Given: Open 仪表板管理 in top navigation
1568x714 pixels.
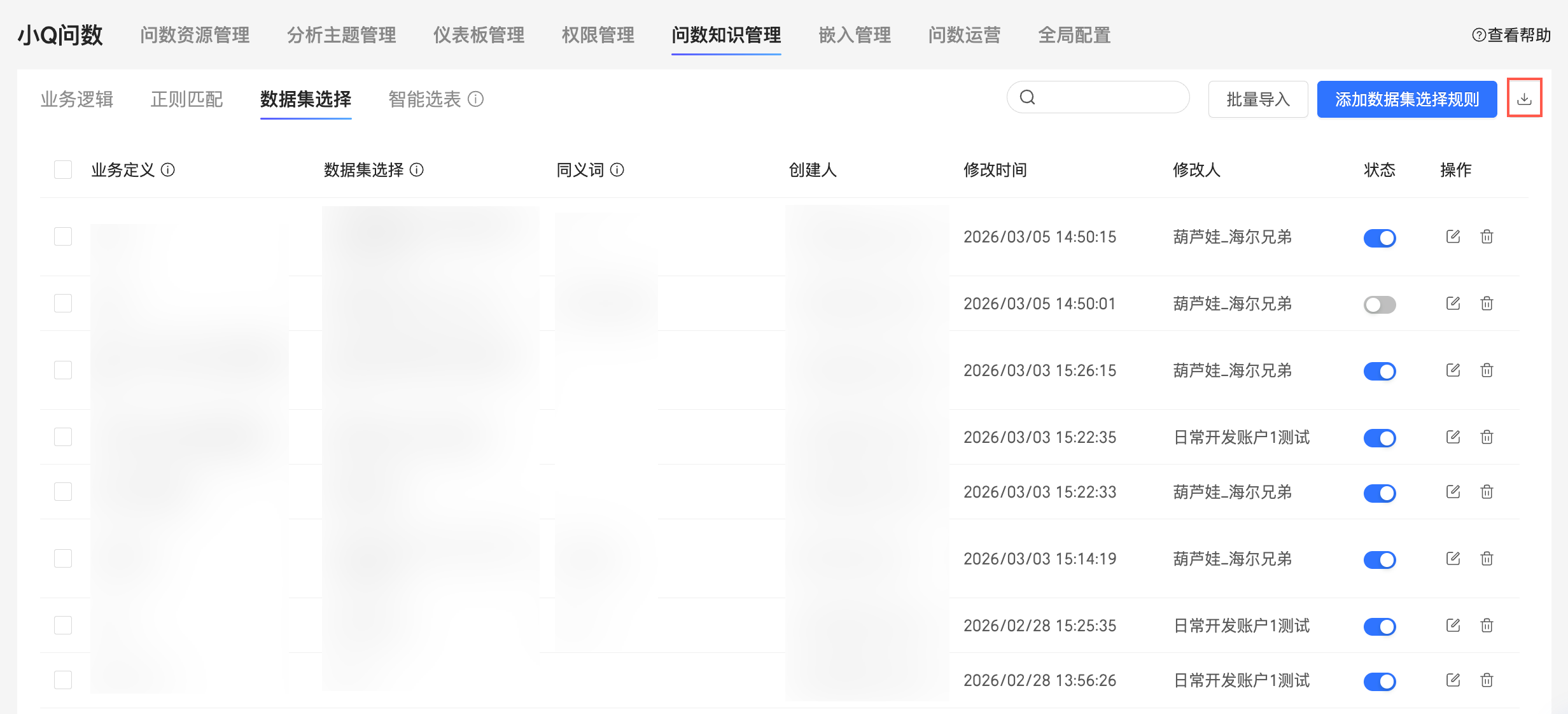Looking at the screenshot, I should pos(479,35).
